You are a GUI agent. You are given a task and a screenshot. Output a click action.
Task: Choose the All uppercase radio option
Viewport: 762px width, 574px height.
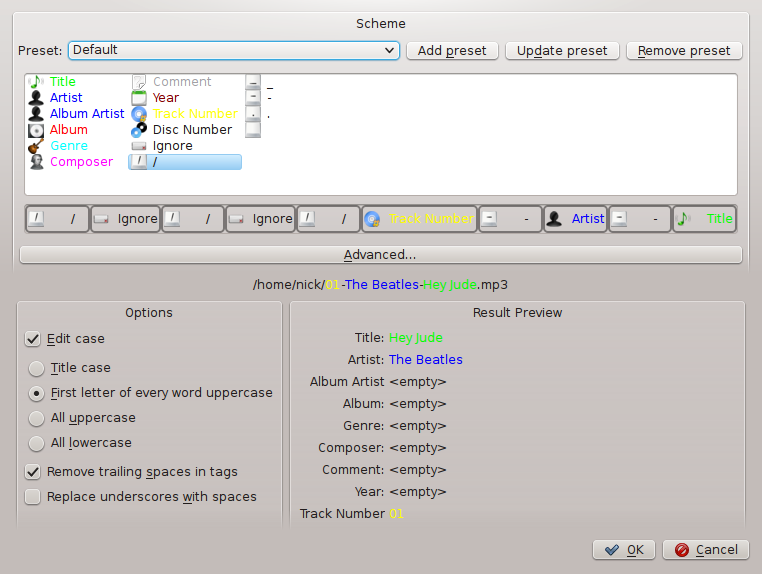click(37, 418)
